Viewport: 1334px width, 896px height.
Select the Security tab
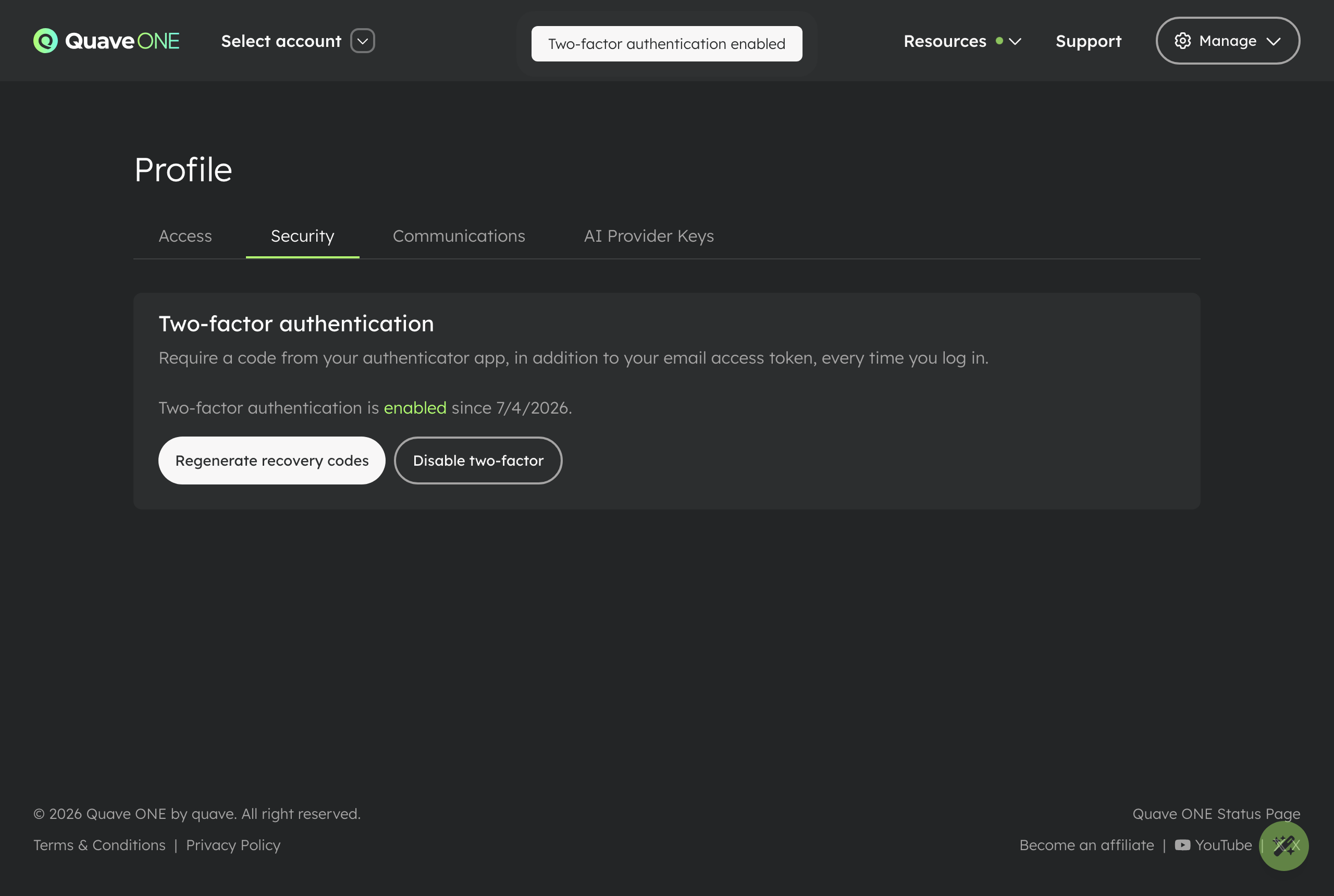click(x=302, y=236)
